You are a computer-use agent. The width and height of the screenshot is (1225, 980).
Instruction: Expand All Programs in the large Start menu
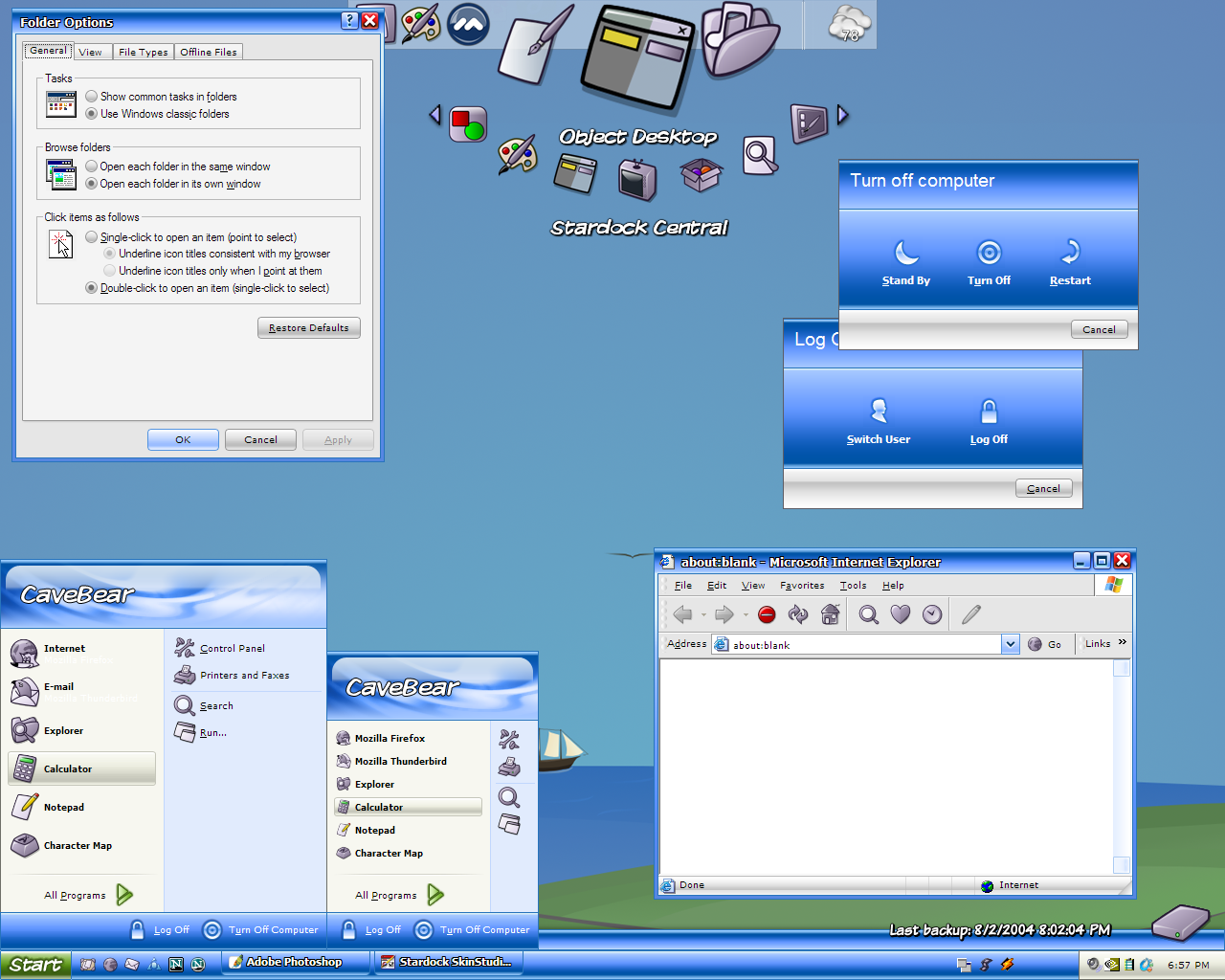tap(124, 895)
